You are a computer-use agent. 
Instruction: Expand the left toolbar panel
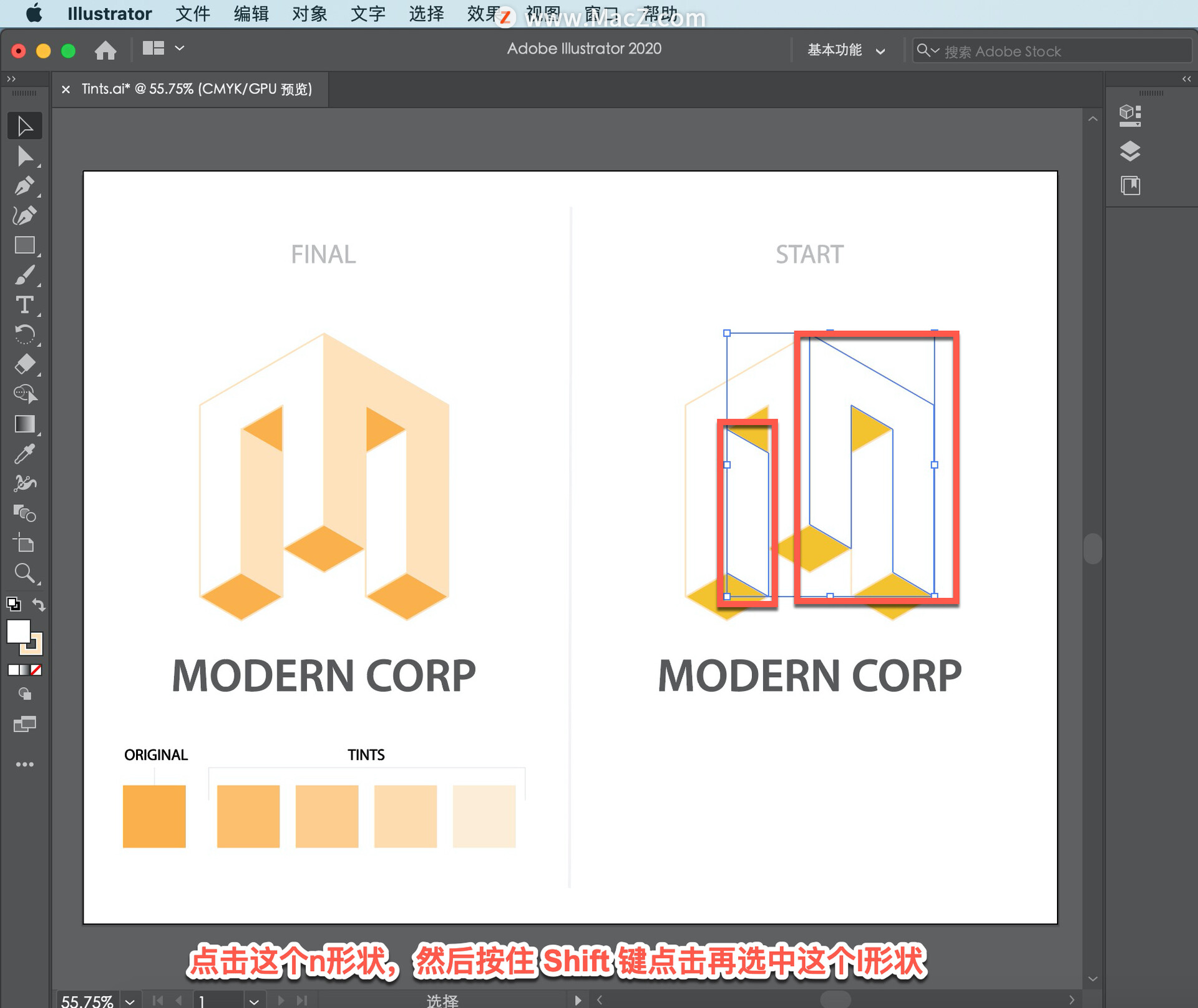pos(11,79)
